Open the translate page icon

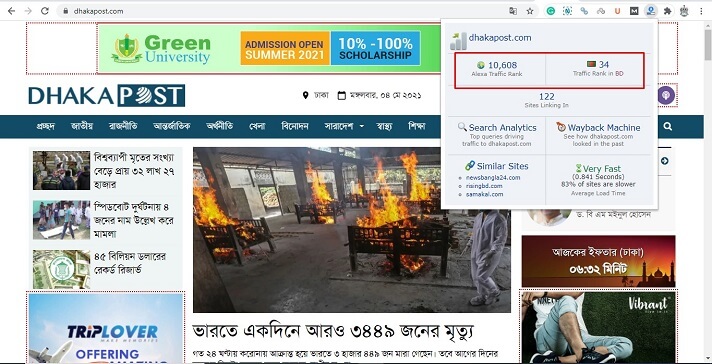513,11
